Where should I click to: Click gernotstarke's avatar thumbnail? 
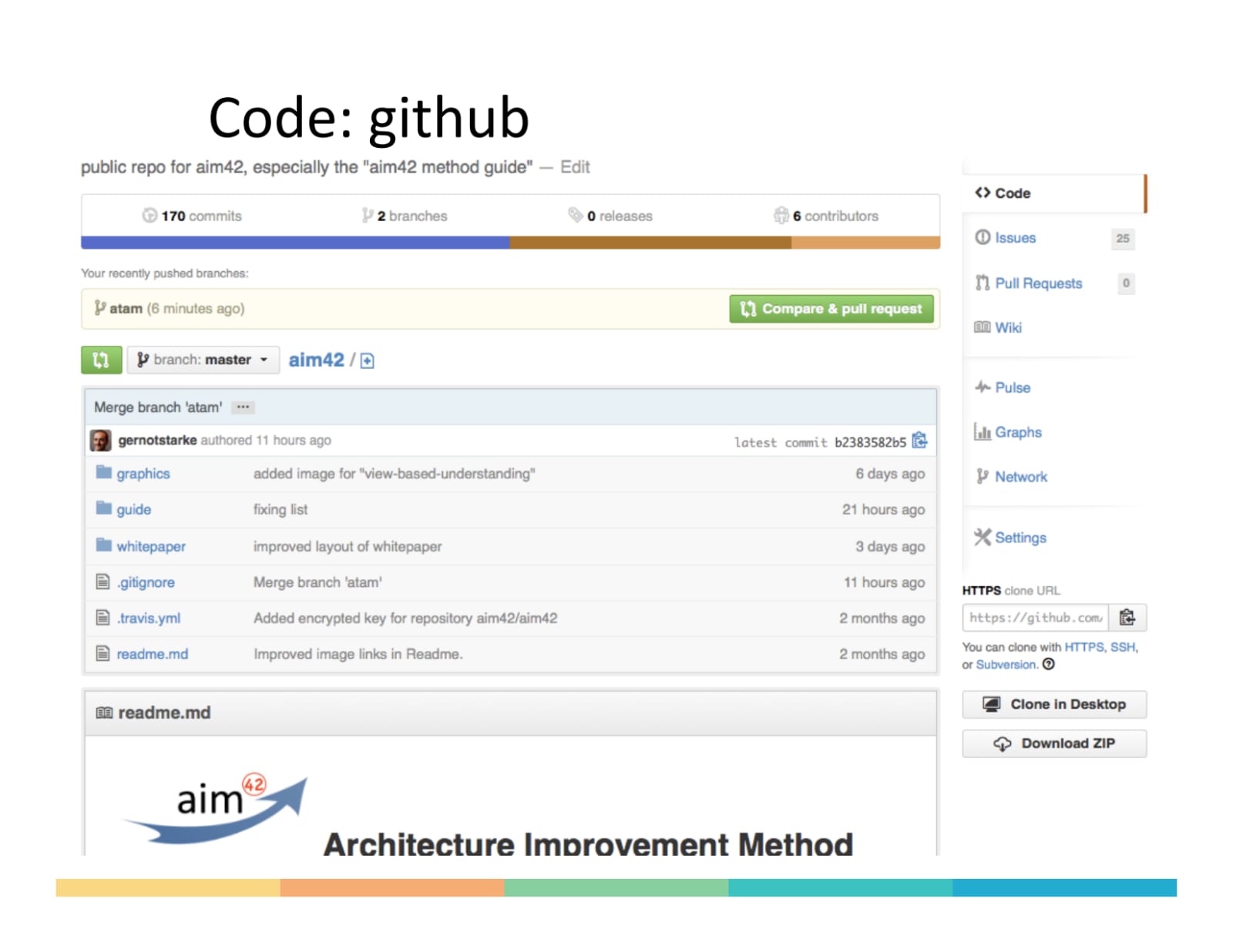click(x=101, y=441)
